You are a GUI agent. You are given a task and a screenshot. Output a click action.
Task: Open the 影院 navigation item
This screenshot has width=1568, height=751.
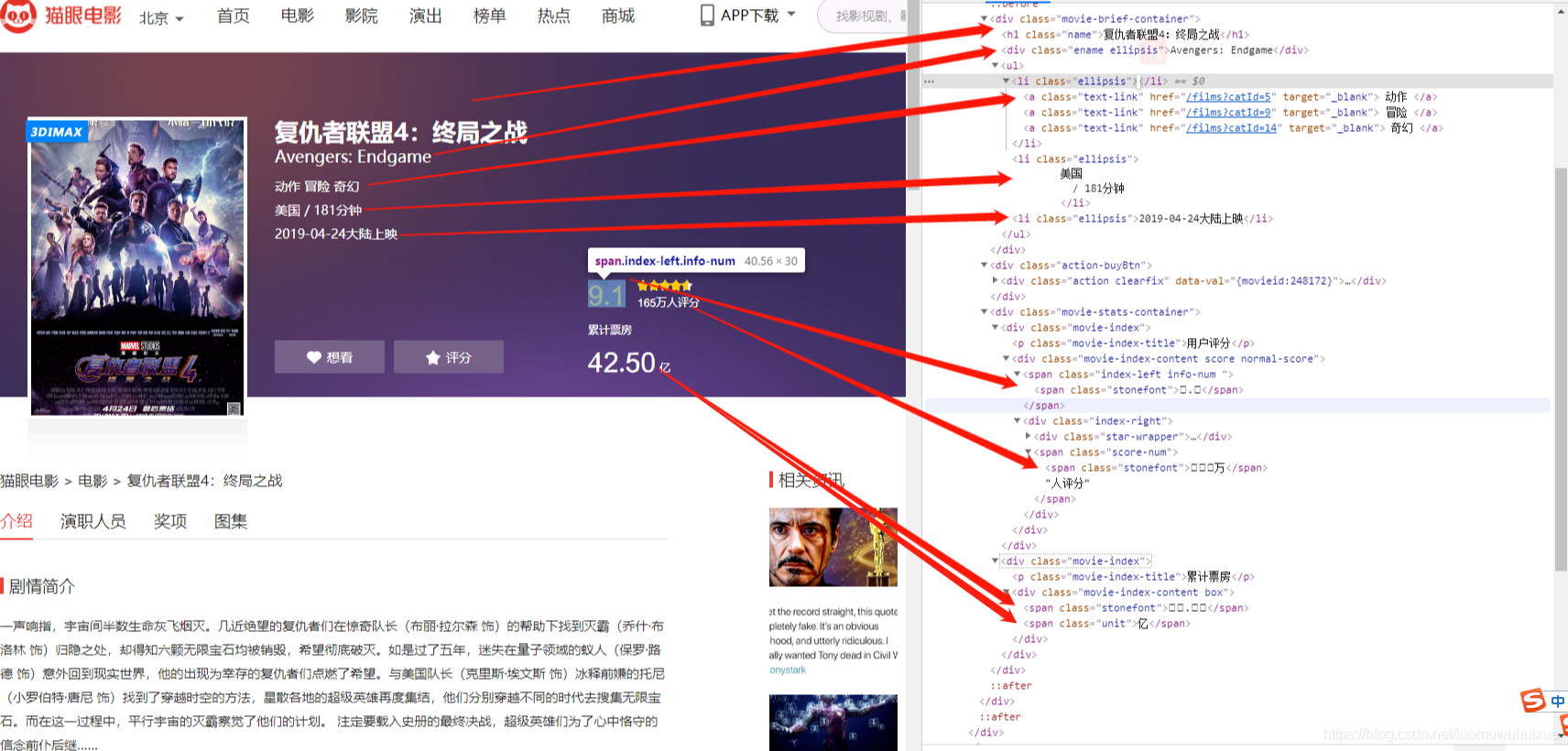coord(361,16)
